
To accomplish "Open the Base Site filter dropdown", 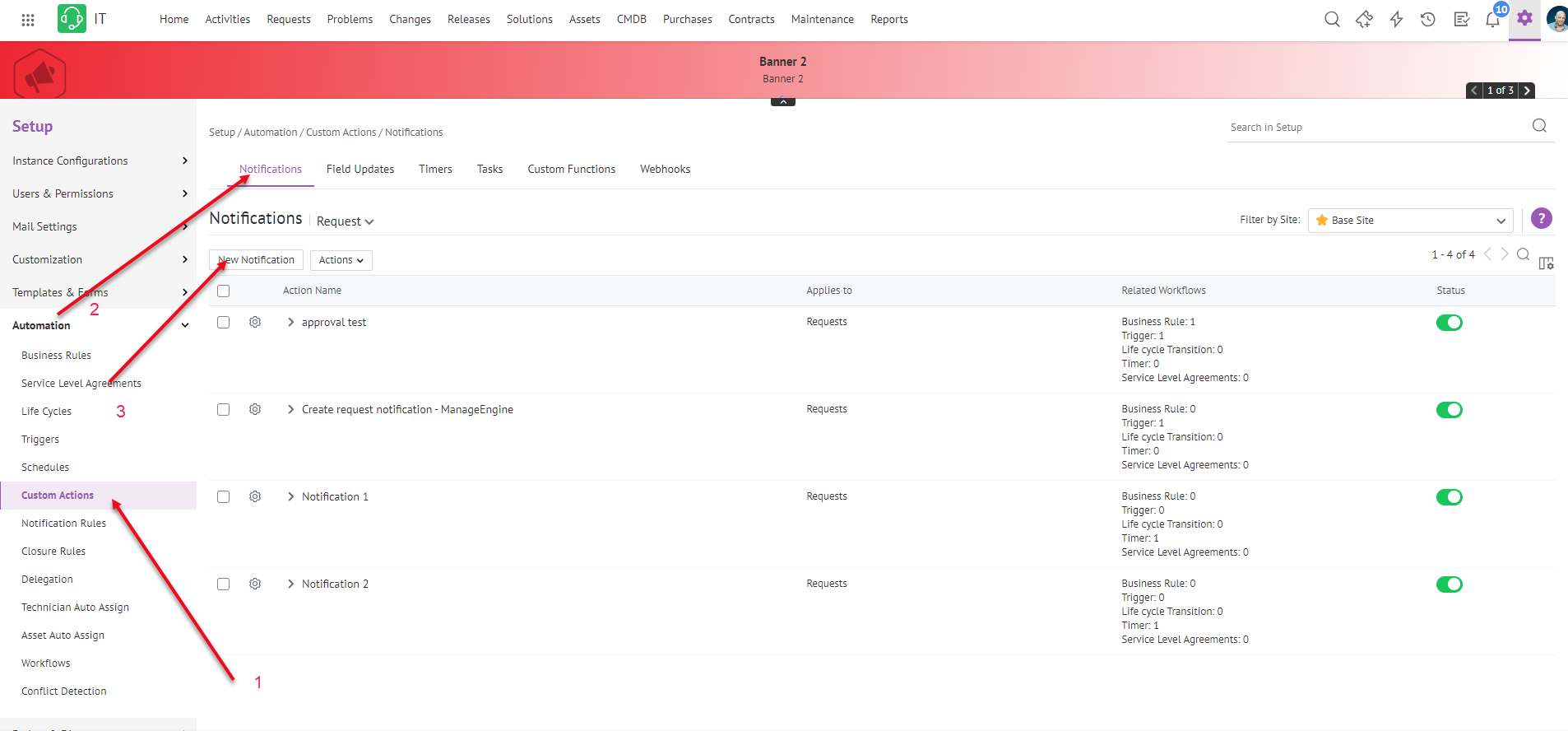I will (1410, 221).
